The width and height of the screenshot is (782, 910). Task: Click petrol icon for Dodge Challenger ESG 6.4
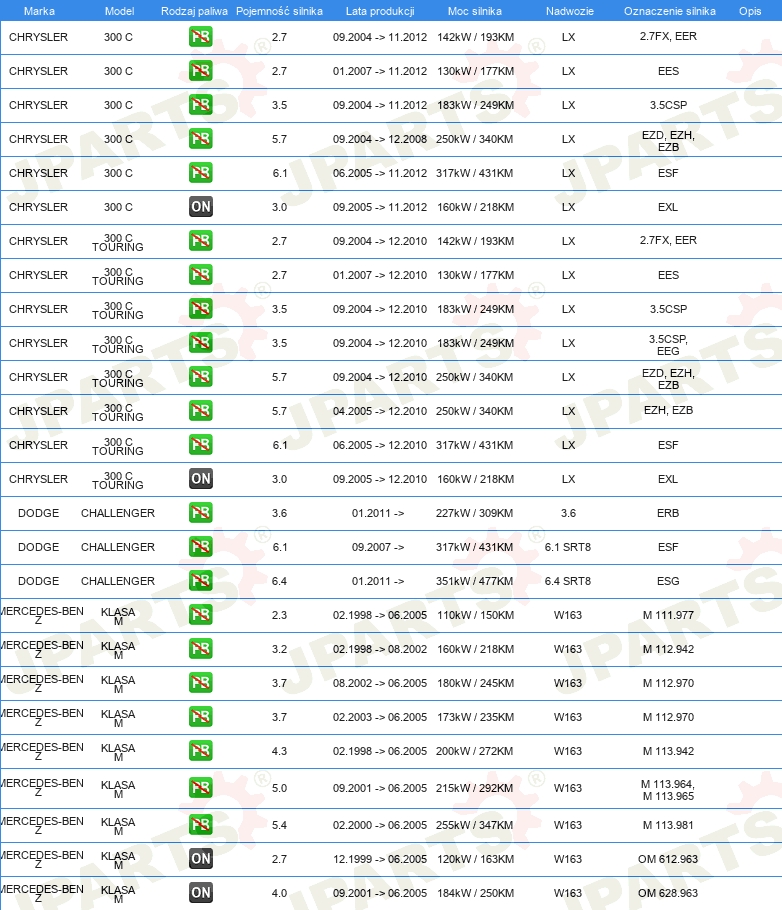tap(200, 580)
